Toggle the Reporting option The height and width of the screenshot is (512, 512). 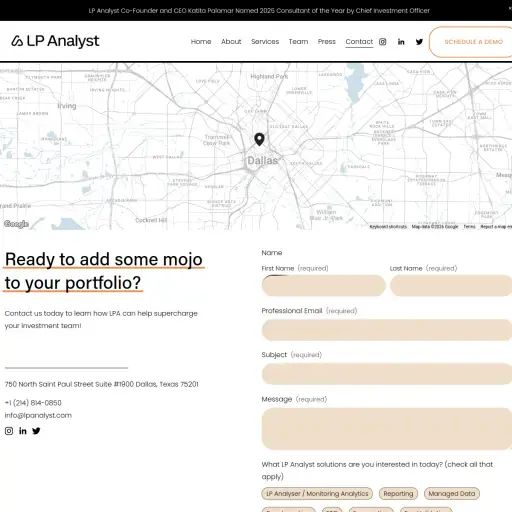[398, 494]
